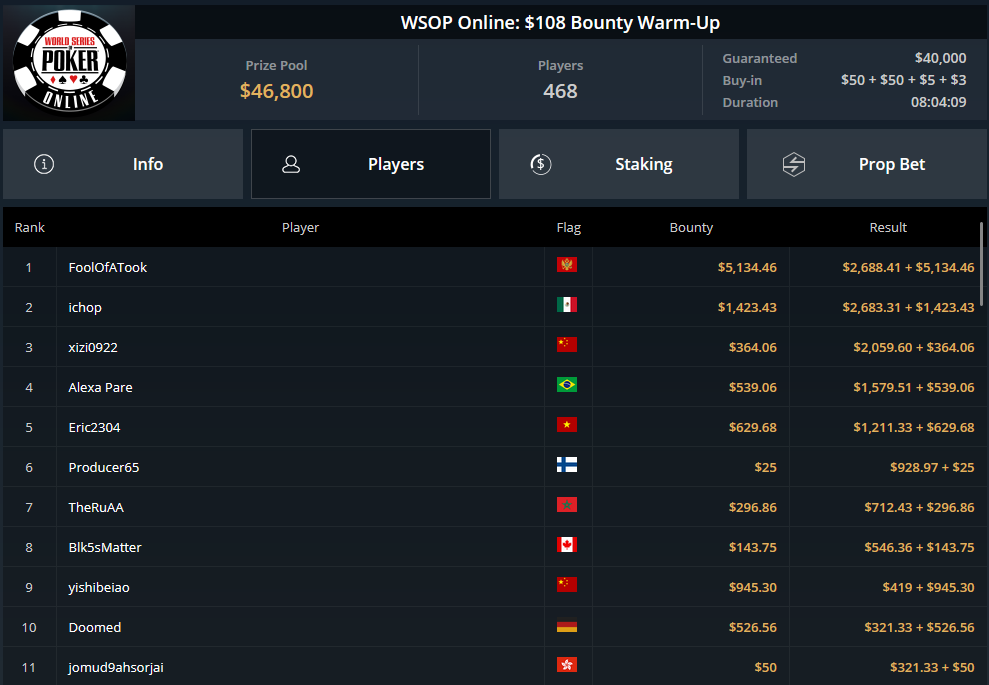Viewport: 989px width, 685px height.
Task: Click the buy-in $50 + $50 + $5 + $3
Action: click(903, 80)
